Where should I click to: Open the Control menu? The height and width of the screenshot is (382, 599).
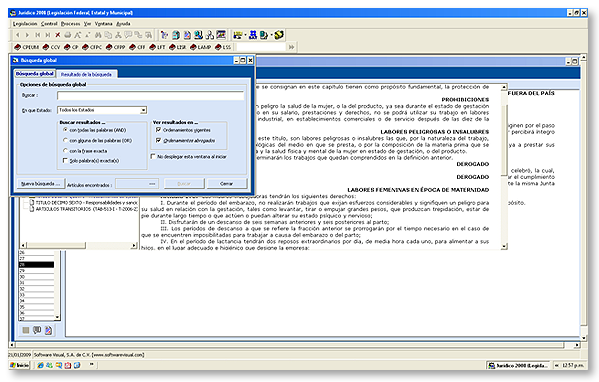pos(49,24)
